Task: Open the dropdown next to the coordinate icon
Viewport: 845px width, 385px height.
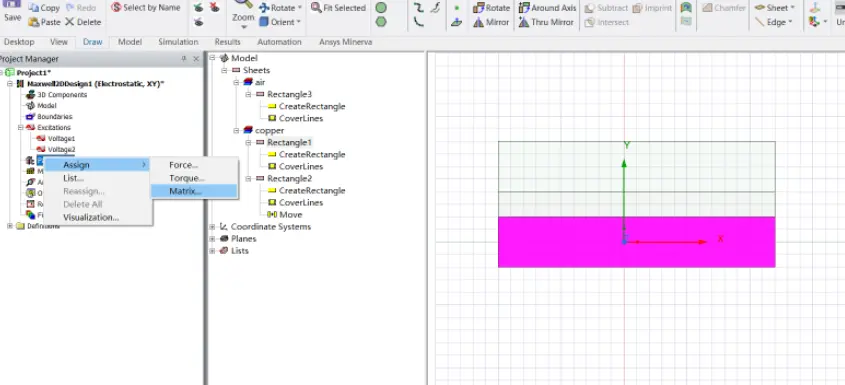Action: coord(825,22)
